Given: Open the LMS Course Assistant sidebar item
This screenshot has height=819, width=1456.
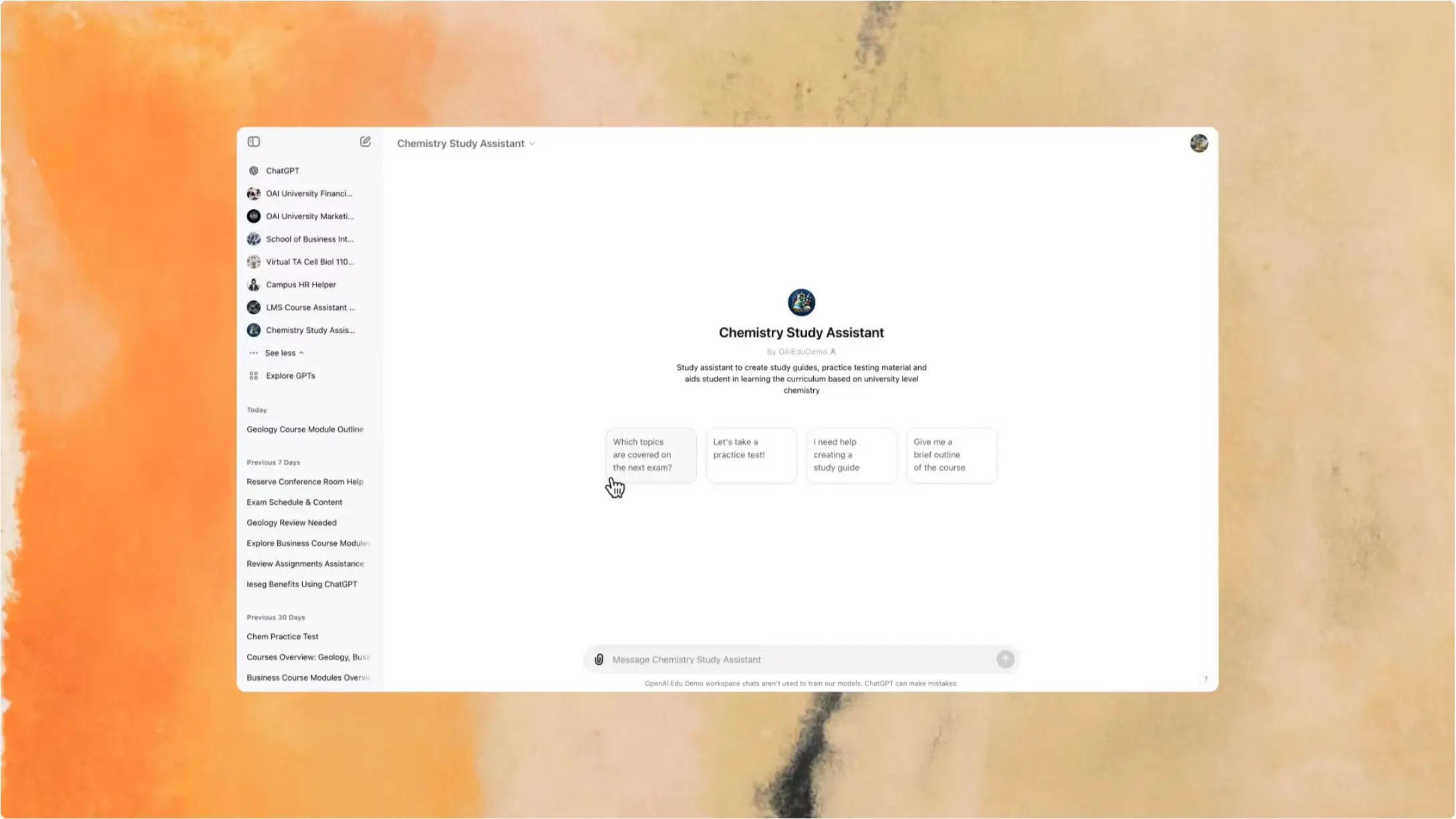Looking at the screenshot, I should click(310, 307).
